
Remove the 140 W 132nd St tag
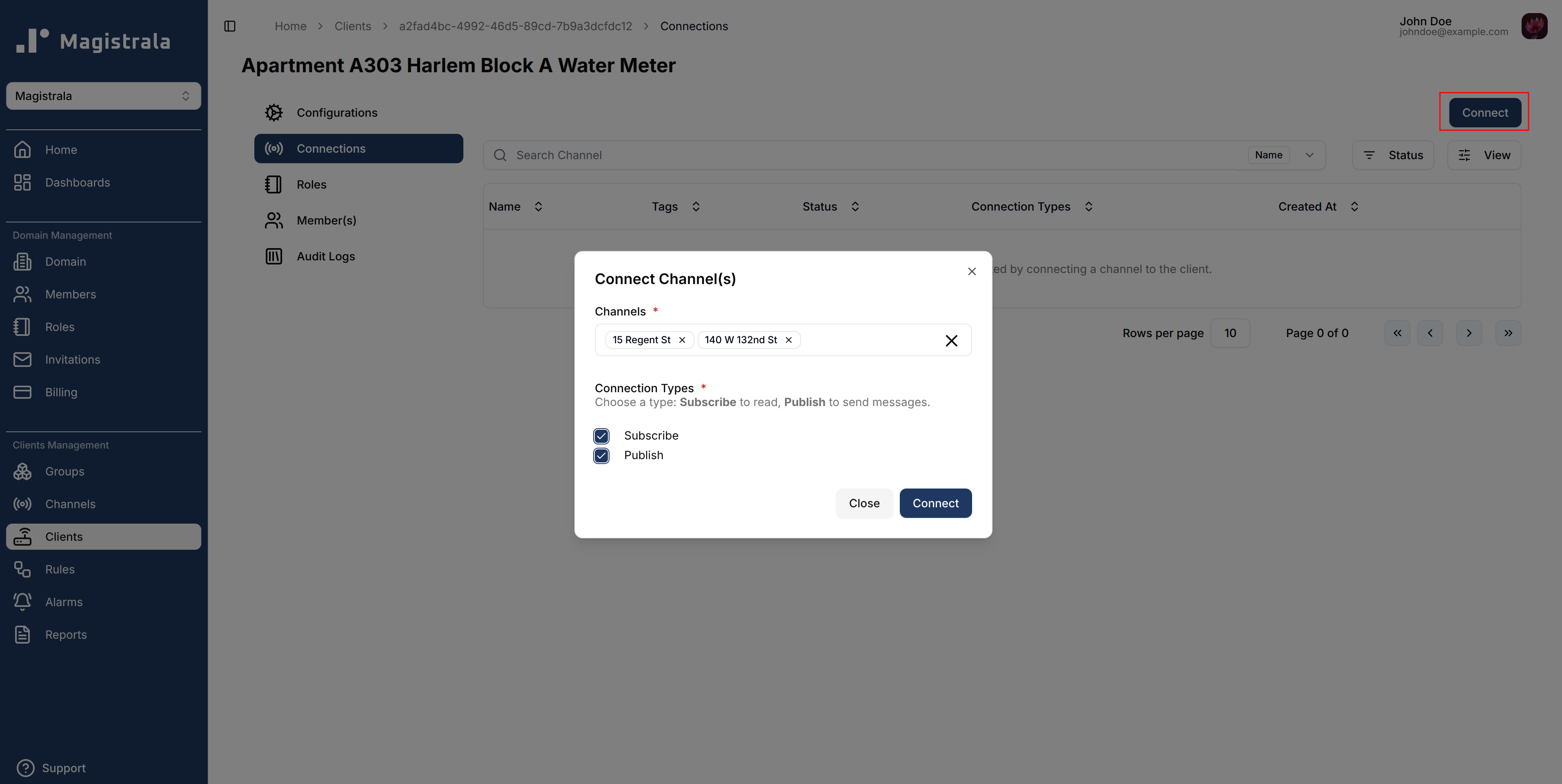(788, 340)
